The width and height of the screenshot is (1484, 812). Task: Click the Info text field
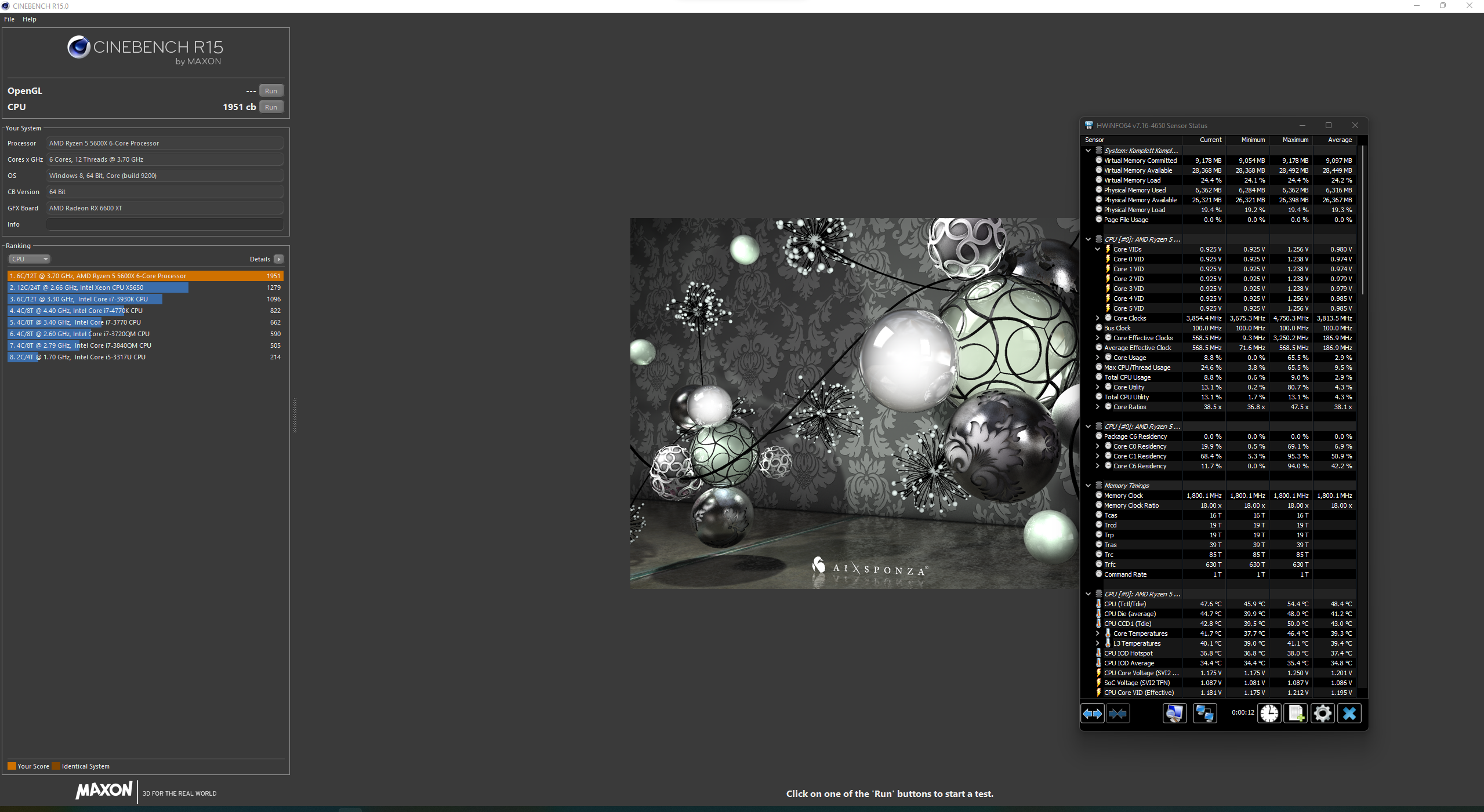coord(165,224)
